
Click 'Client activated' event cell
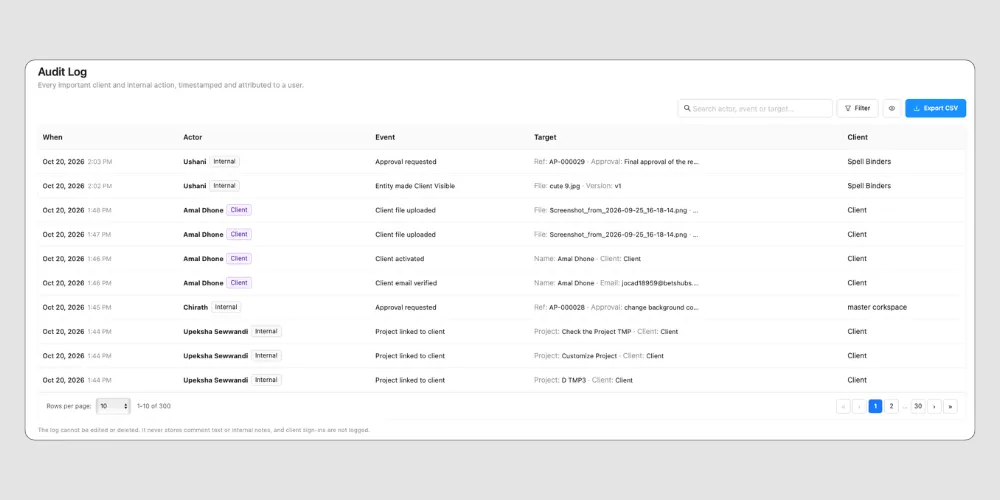point(400,259)
